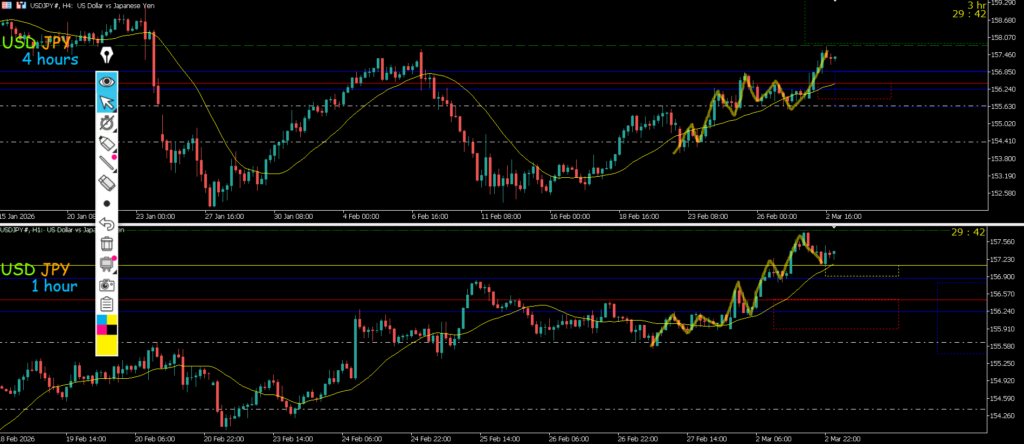Click the crossed-circle tool with arrow
This screenshot has height=444, width=1024.
click(107, 123)
